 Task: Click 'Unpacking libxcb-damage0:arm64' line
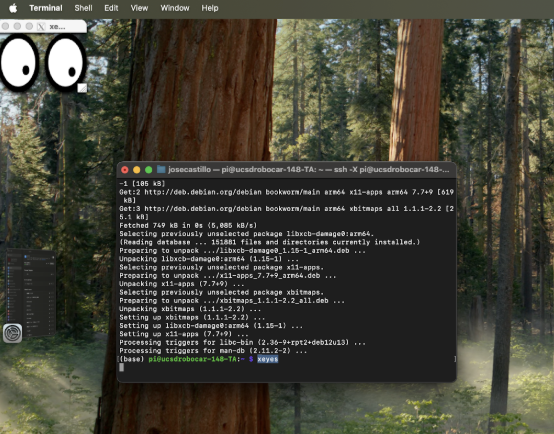[209, 259]
